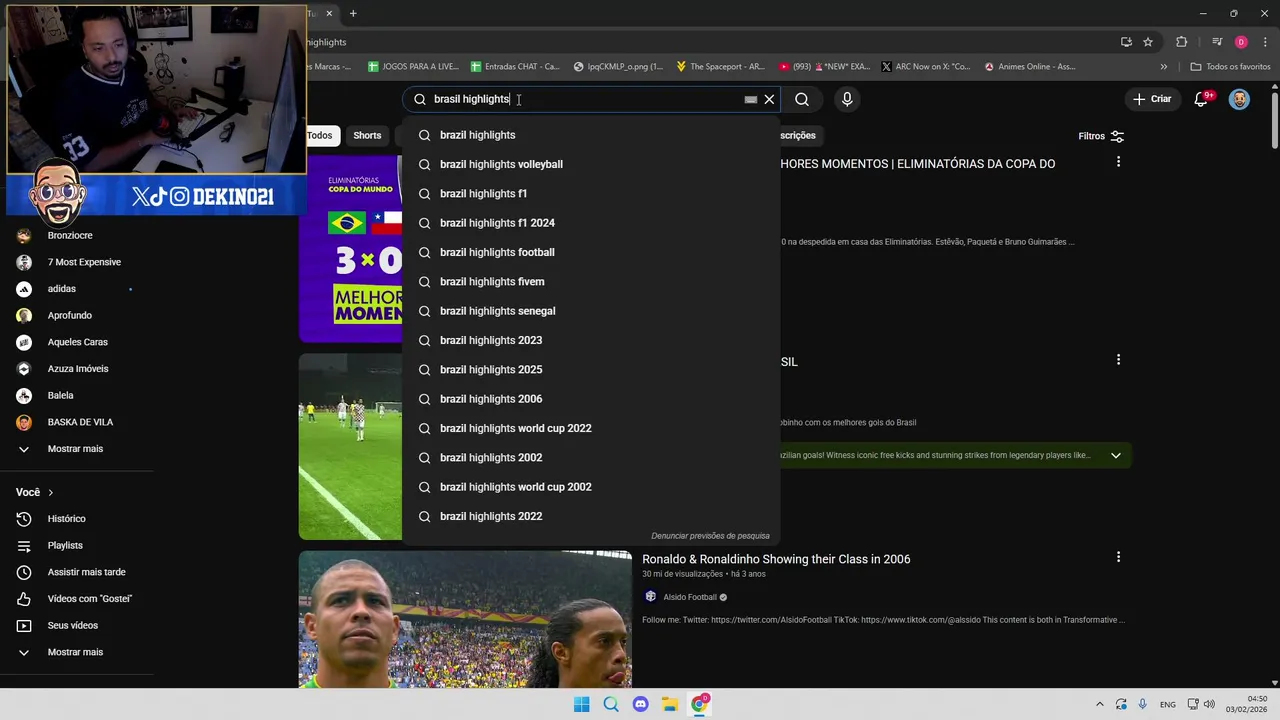Open Discord from the Windows taskbar
The width and height of the screenshot is (1280, 720).
pos(641,704)
